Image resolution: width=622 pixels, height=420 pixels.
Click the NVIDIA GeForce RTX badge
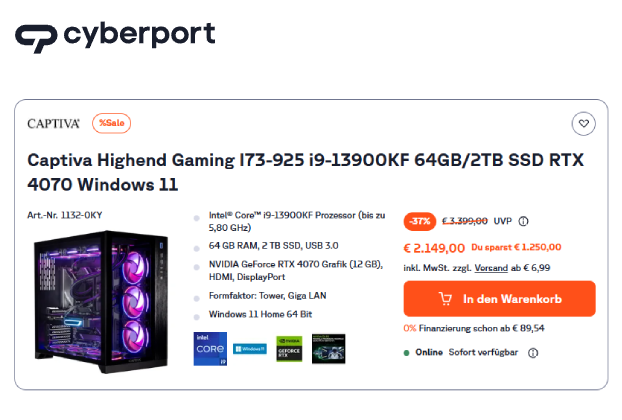289,349
